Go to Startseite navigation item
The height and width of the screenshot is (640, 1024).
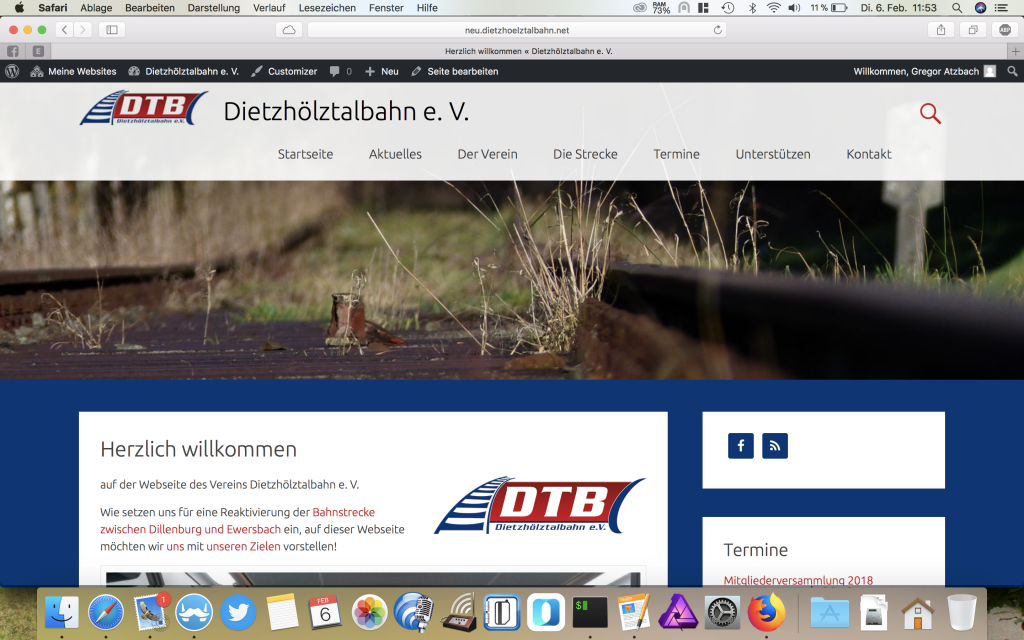[x=305, y=154]
